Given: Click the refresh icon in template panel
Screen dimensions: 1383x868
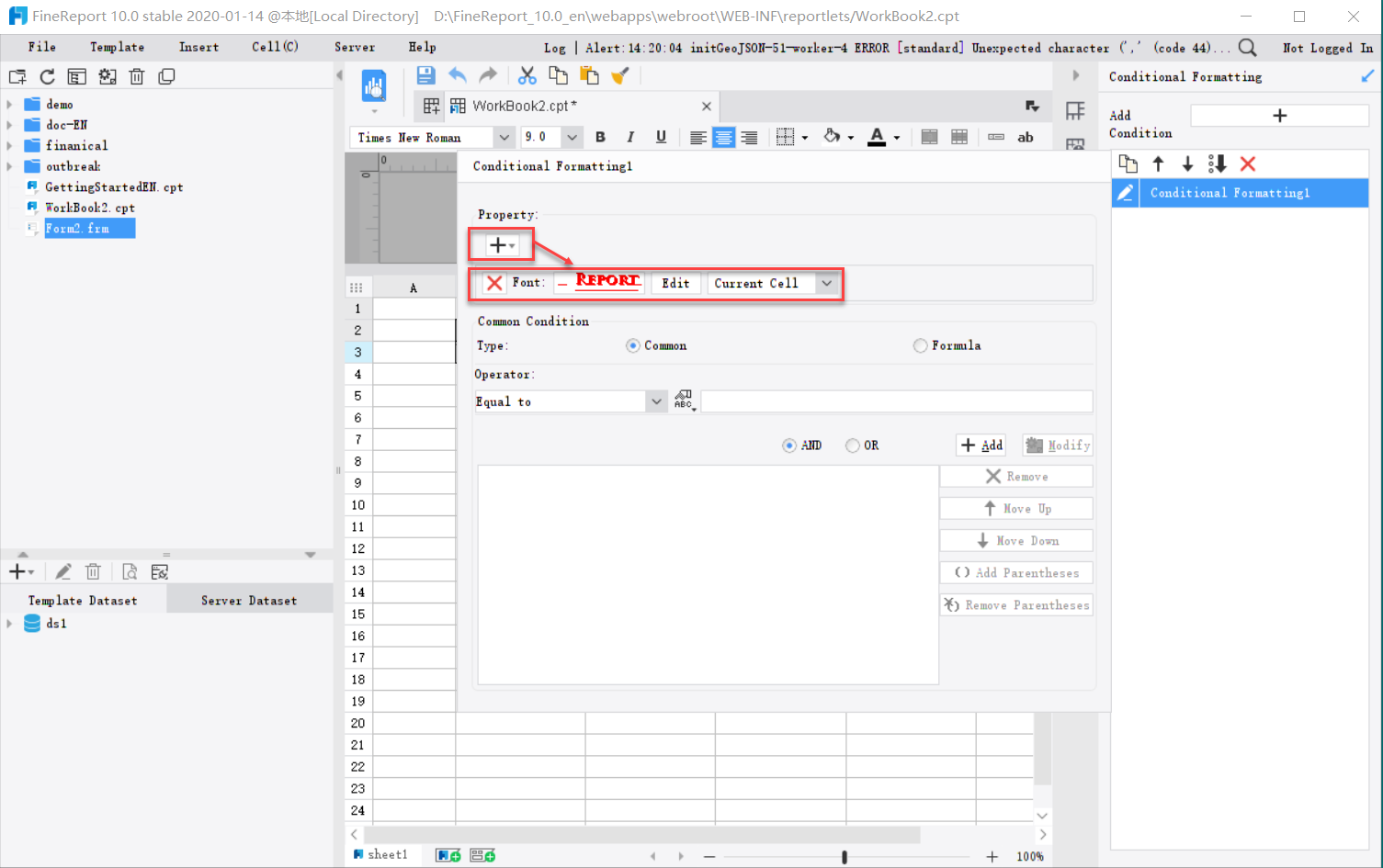Looking at the screenshot, I should click(x=47, y=76).
